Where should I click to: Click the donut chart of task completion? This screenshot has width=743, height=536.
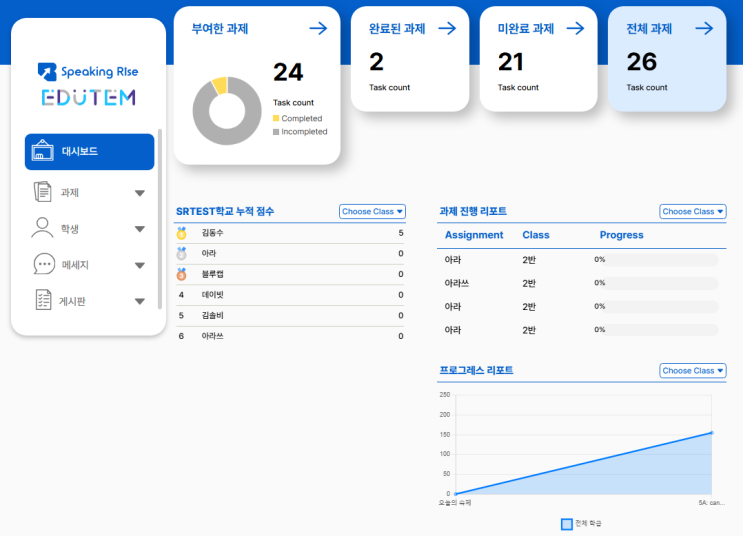click(227, 111)
